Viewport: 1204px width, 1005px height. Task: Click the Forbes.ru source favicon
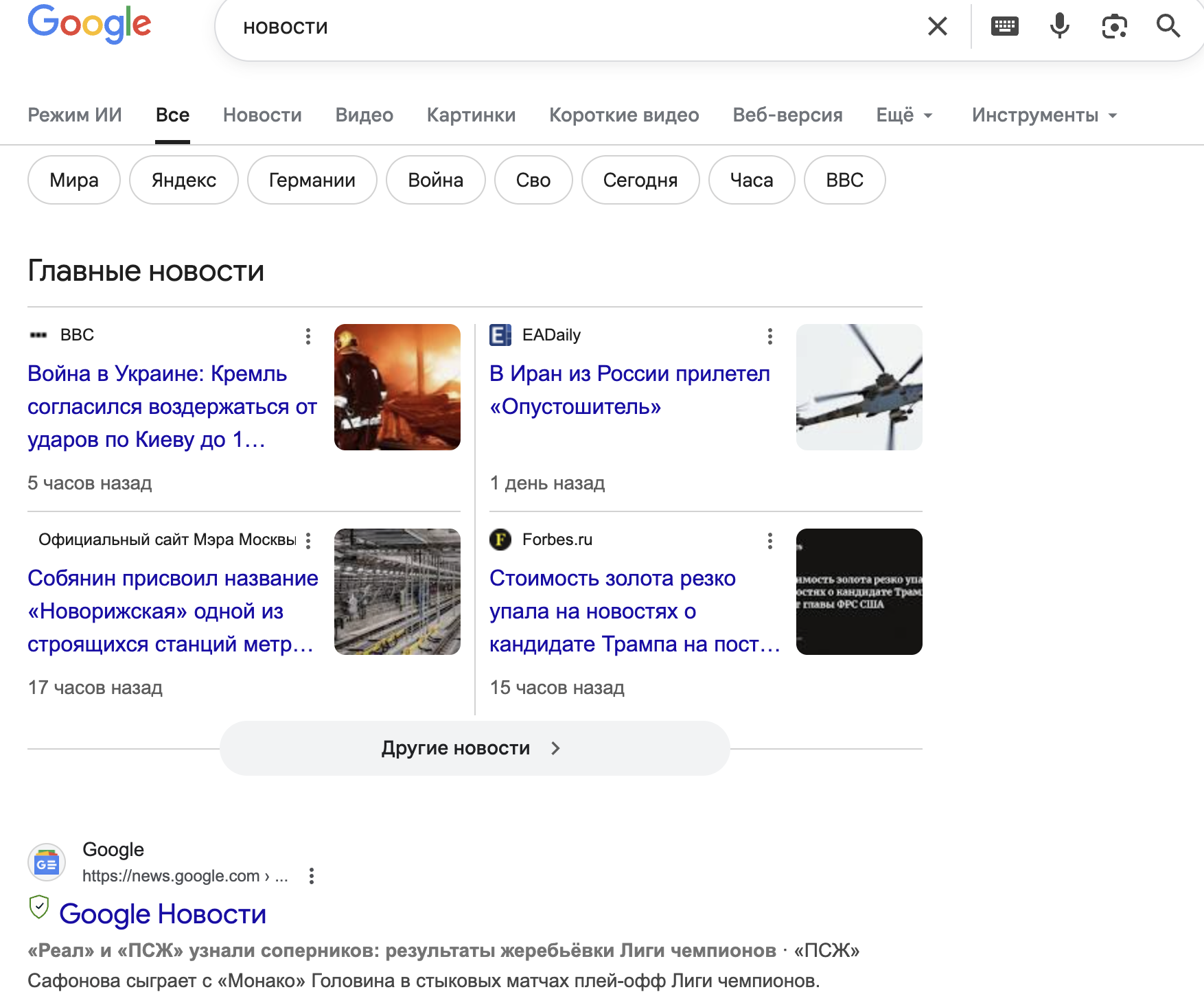tap(500, 540)
